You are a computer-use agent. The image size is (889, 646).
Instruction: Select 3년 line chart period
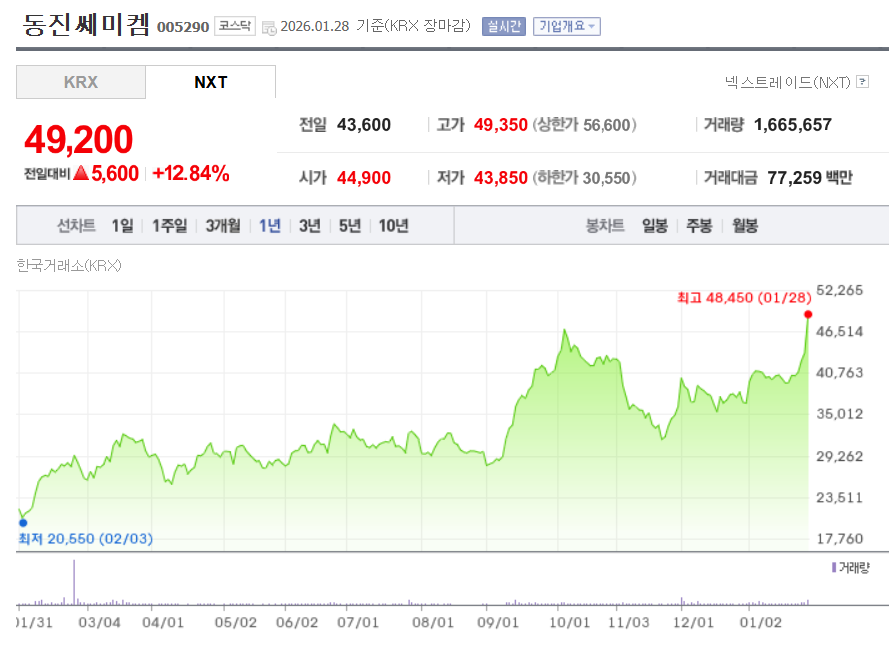pos(310,226)
